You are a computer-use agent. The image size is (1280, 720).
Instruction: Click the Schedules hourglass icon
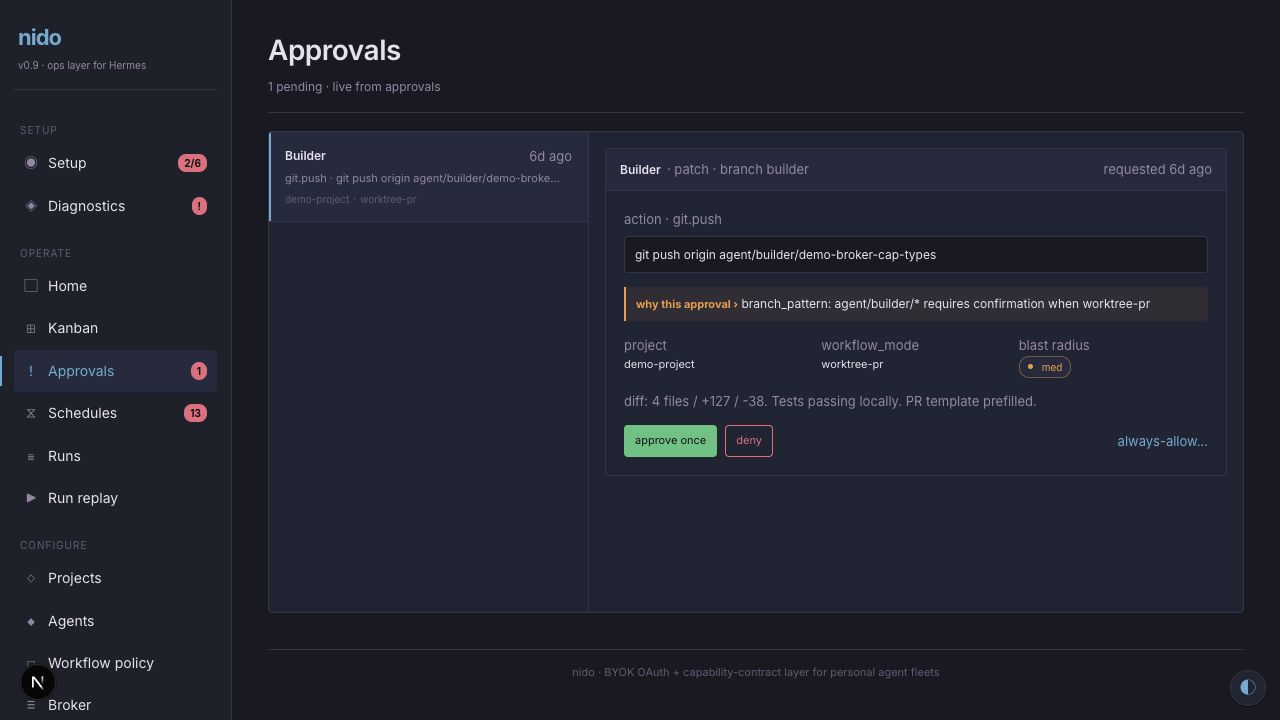pyautogui.click(x=31, y=413)
